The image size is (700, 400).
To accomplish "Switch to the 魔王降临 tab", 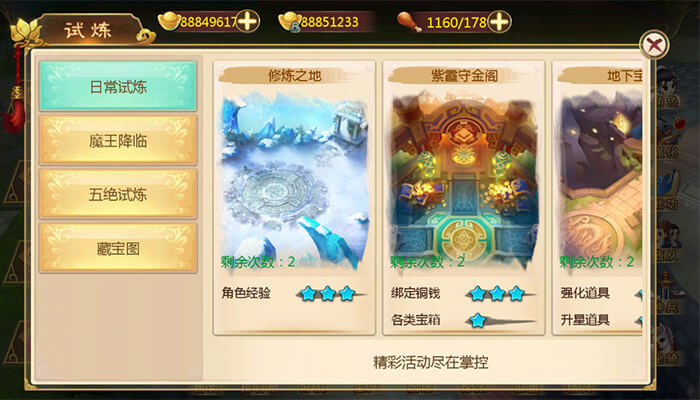I will pyautogui.click(x=118, y=141).
